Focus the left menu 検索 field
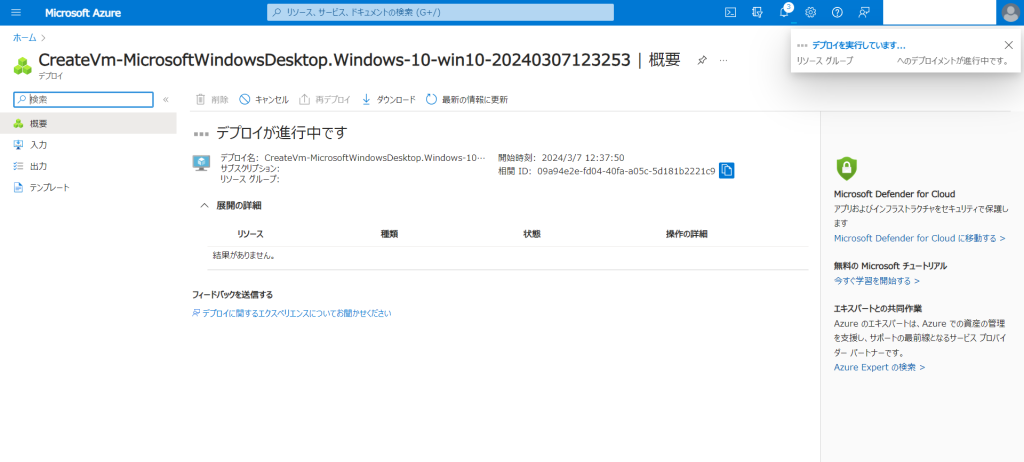 [84, 99]
